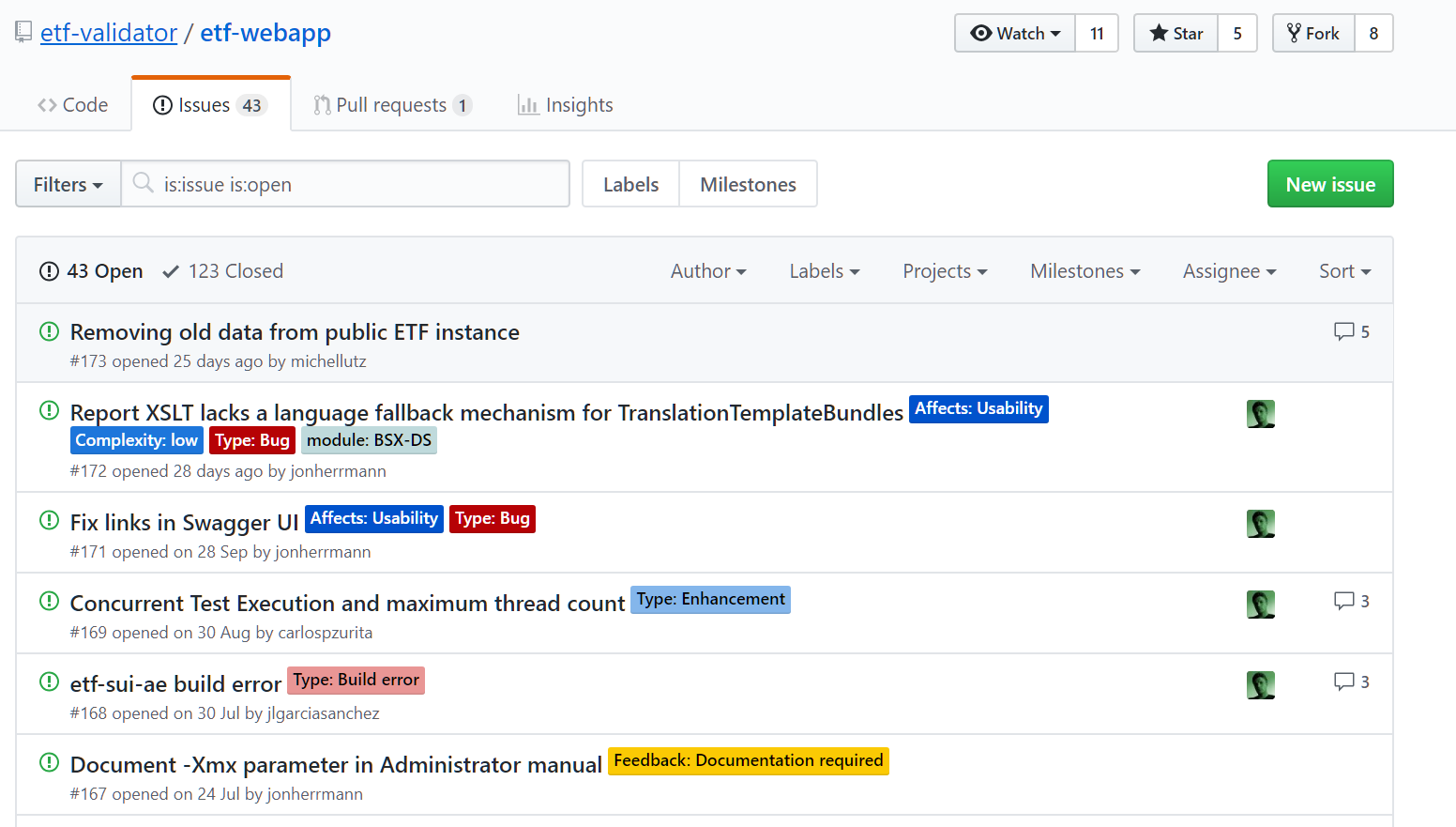This screenshot has width=1456, height=827.
Task: Expand the Author filter dropdown
Action: point(708,271)
